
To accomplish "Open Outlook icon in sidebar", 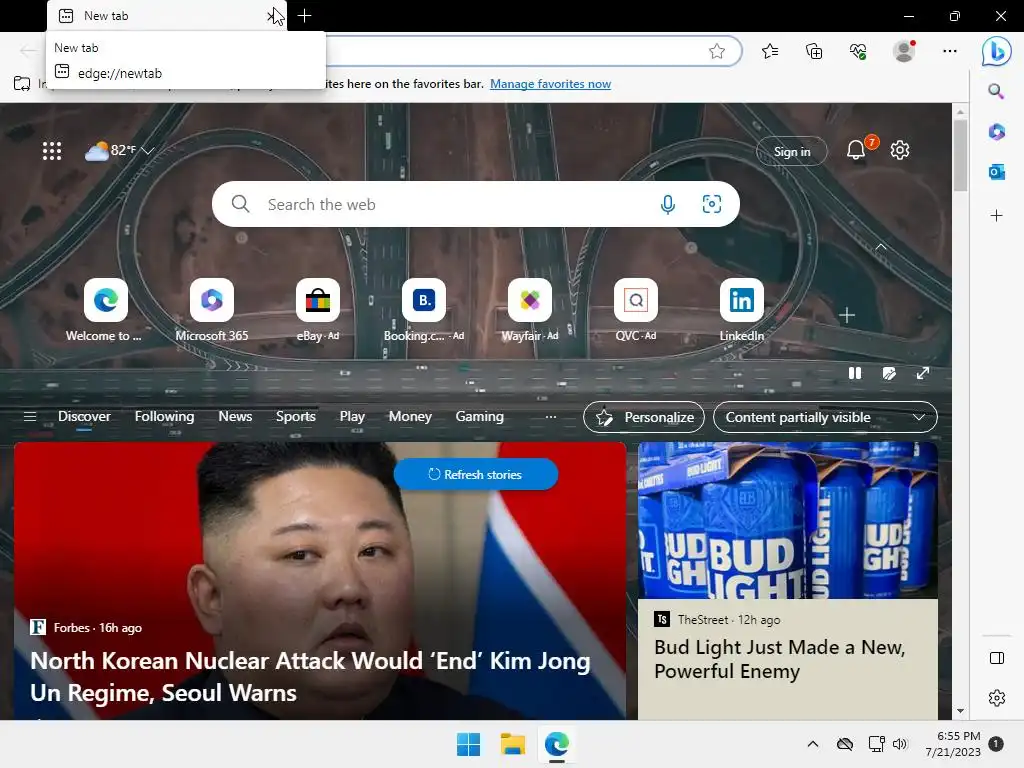I will click(x=997, y=172).
